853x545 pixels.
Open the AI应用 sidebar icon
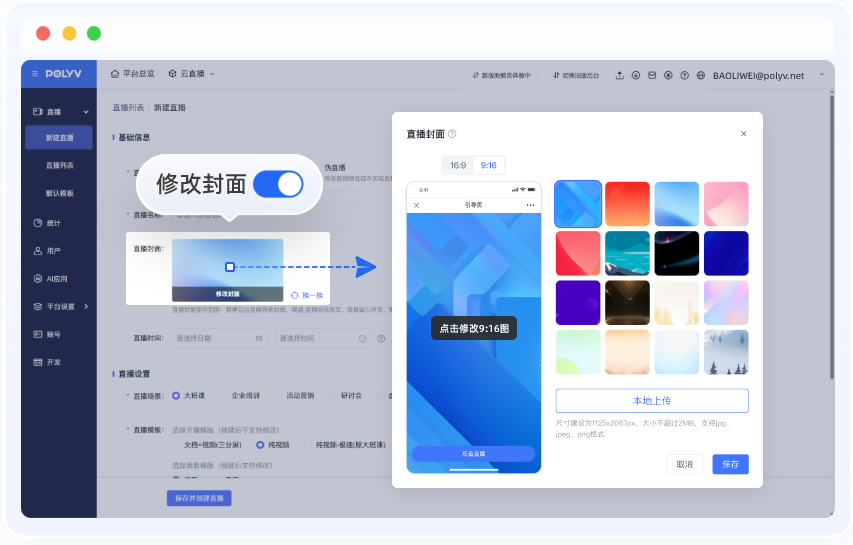38,278
